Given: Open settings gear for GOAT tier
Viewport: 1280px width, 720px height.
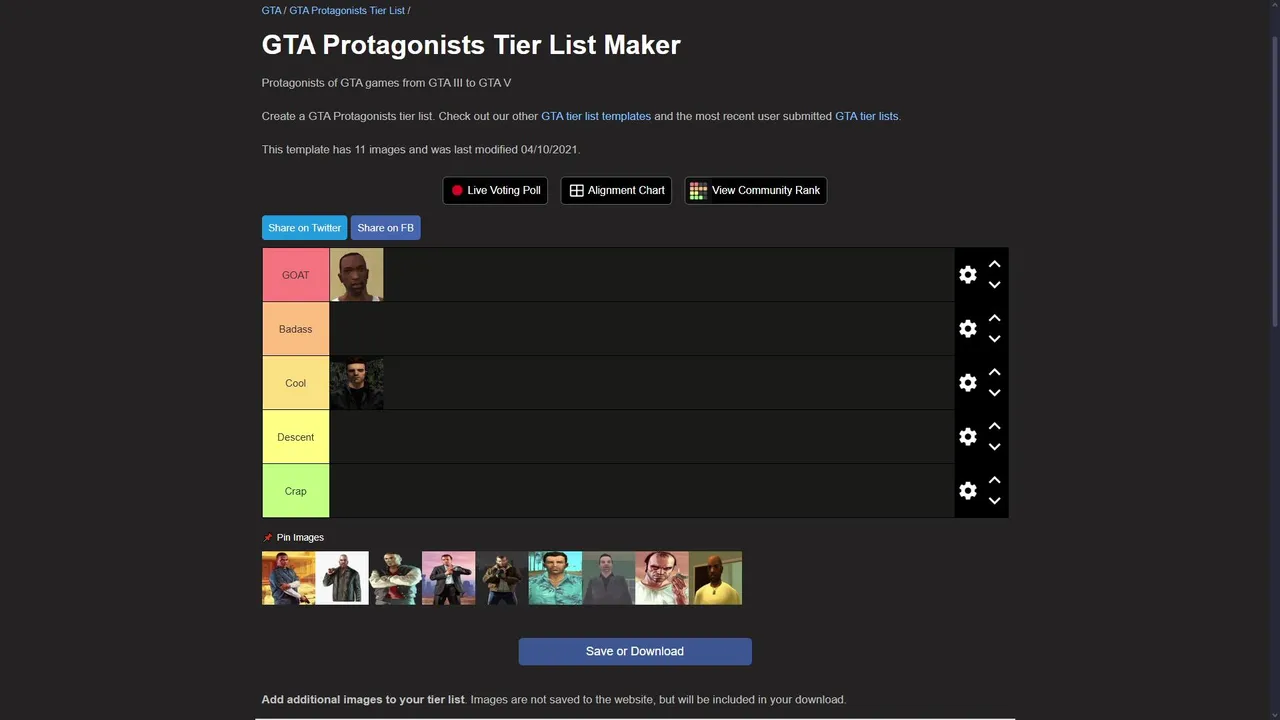Looking at the screenshot, I should click(x=967, y=275).
